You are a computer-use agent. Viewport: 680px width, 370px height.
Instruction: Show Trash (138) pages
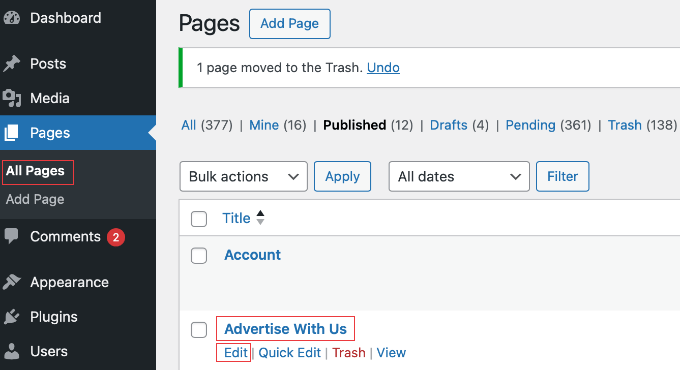642,125
